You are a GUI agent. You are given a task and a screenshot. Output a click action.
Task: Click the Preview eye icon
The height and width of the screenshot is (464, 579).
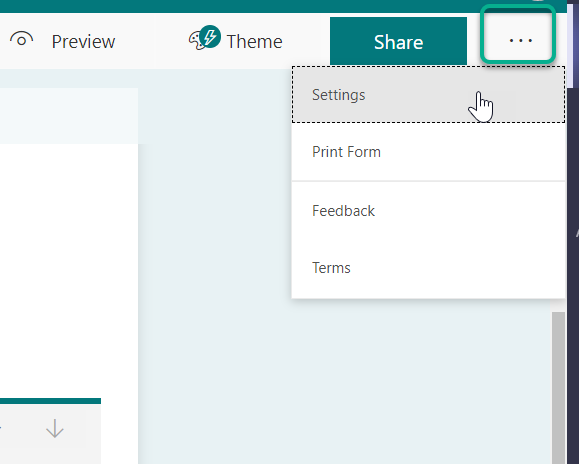click(21, 39)
